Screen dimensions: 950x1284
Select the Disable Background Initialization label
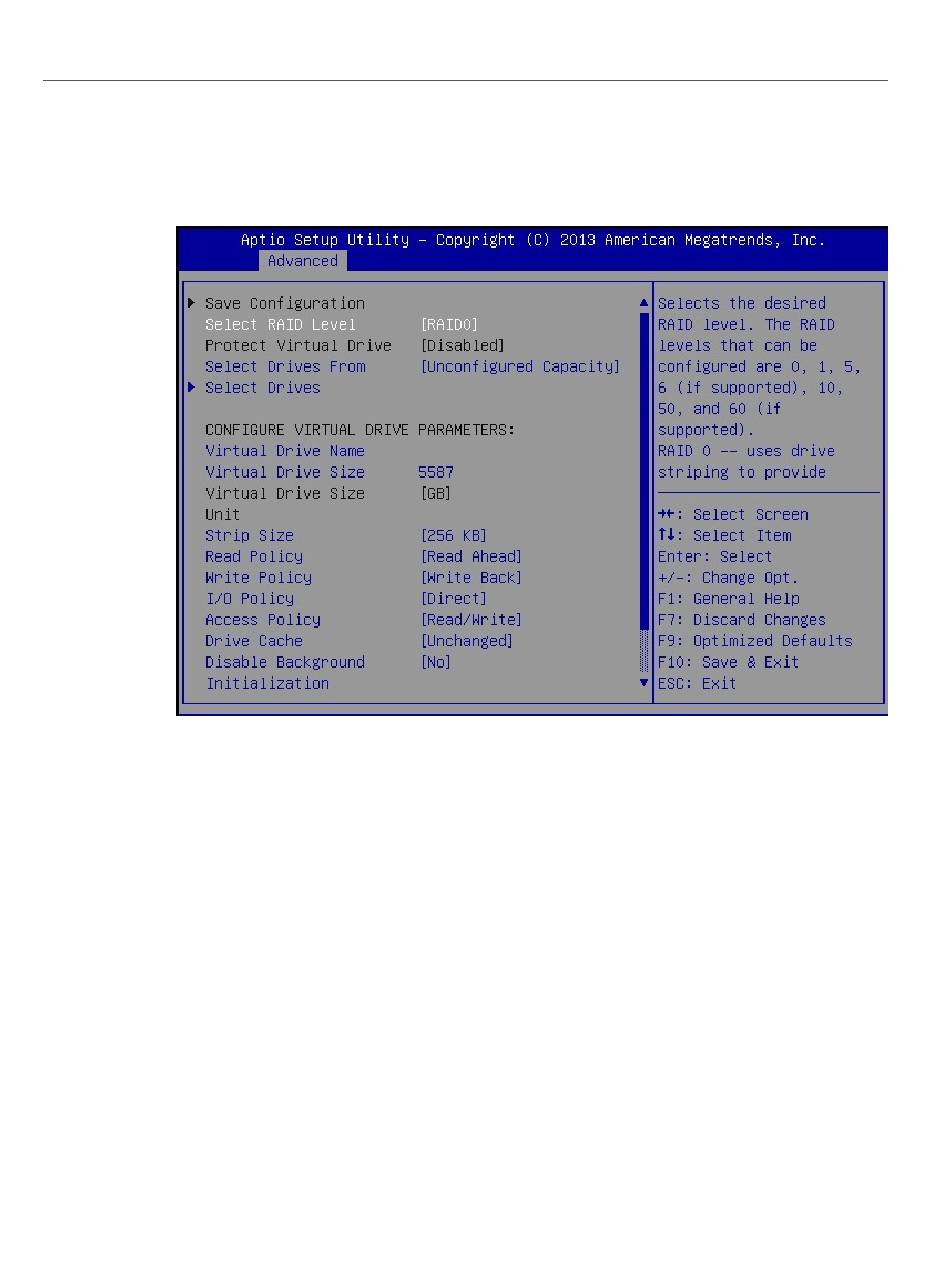coord(285,672)
